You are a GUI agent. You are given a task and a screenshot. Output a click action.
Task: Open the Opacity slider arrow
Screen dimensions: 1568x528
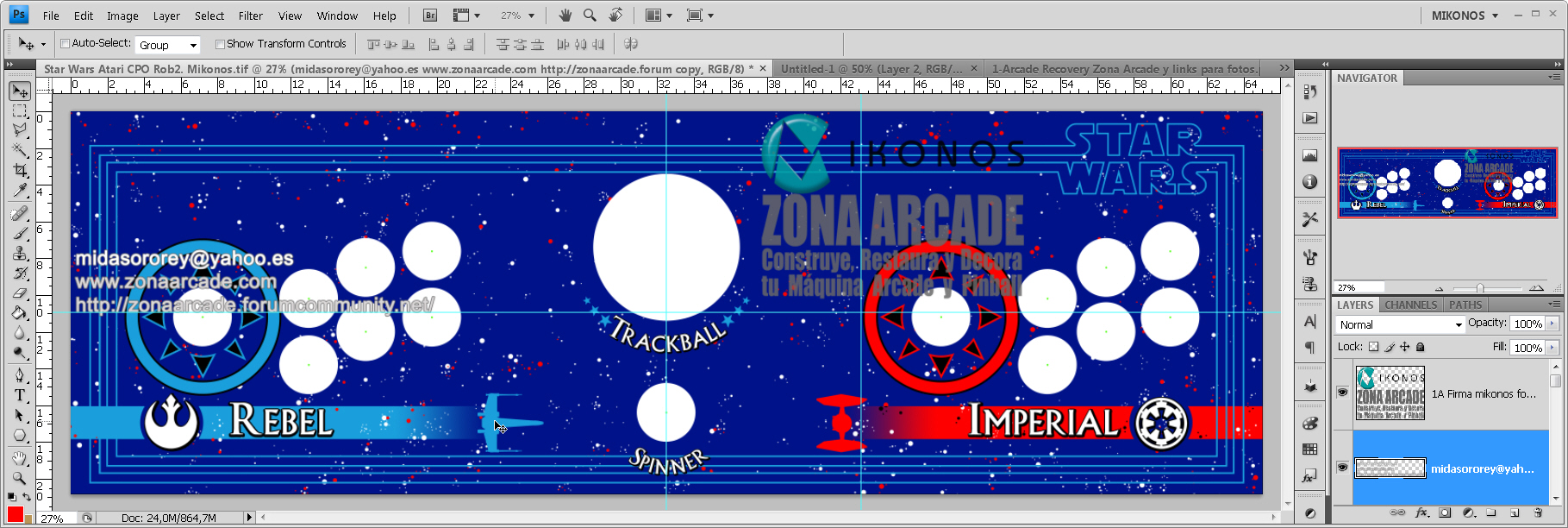(1552, 324)
